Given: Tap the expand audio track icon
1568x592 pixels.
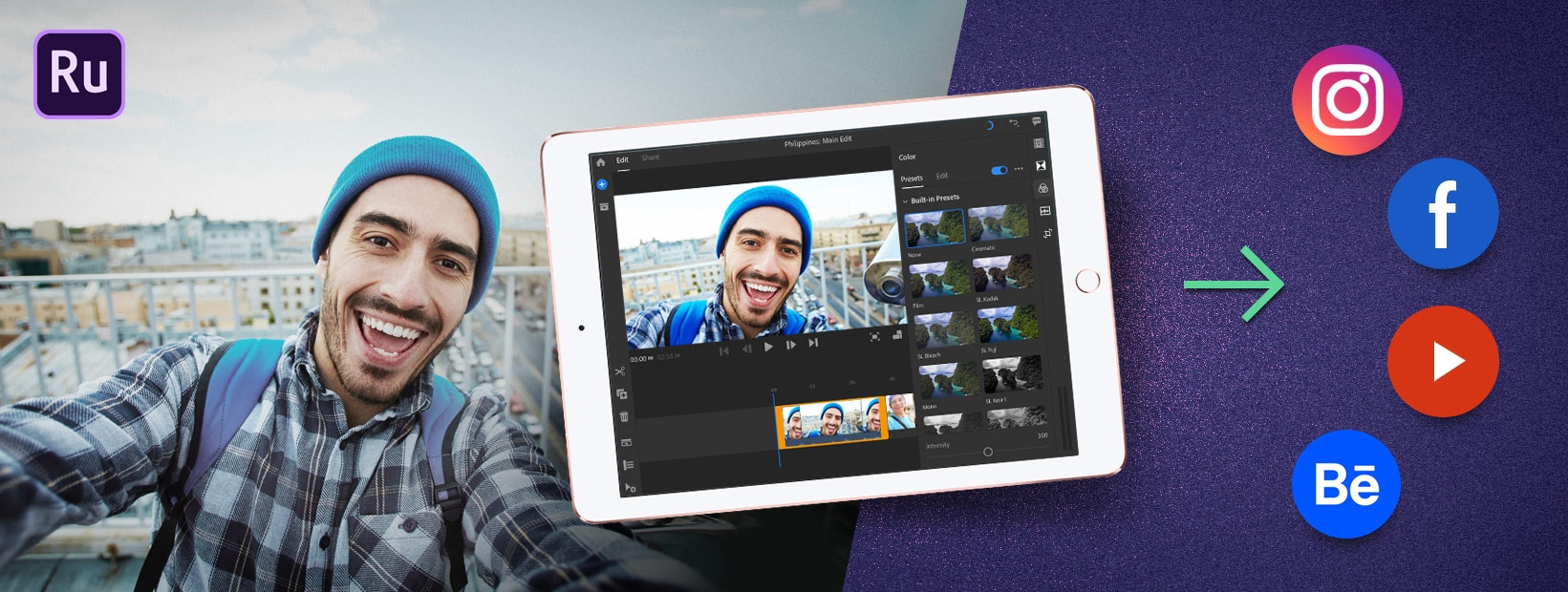Looking at the screenshot, I should click(x=626, y=442).
